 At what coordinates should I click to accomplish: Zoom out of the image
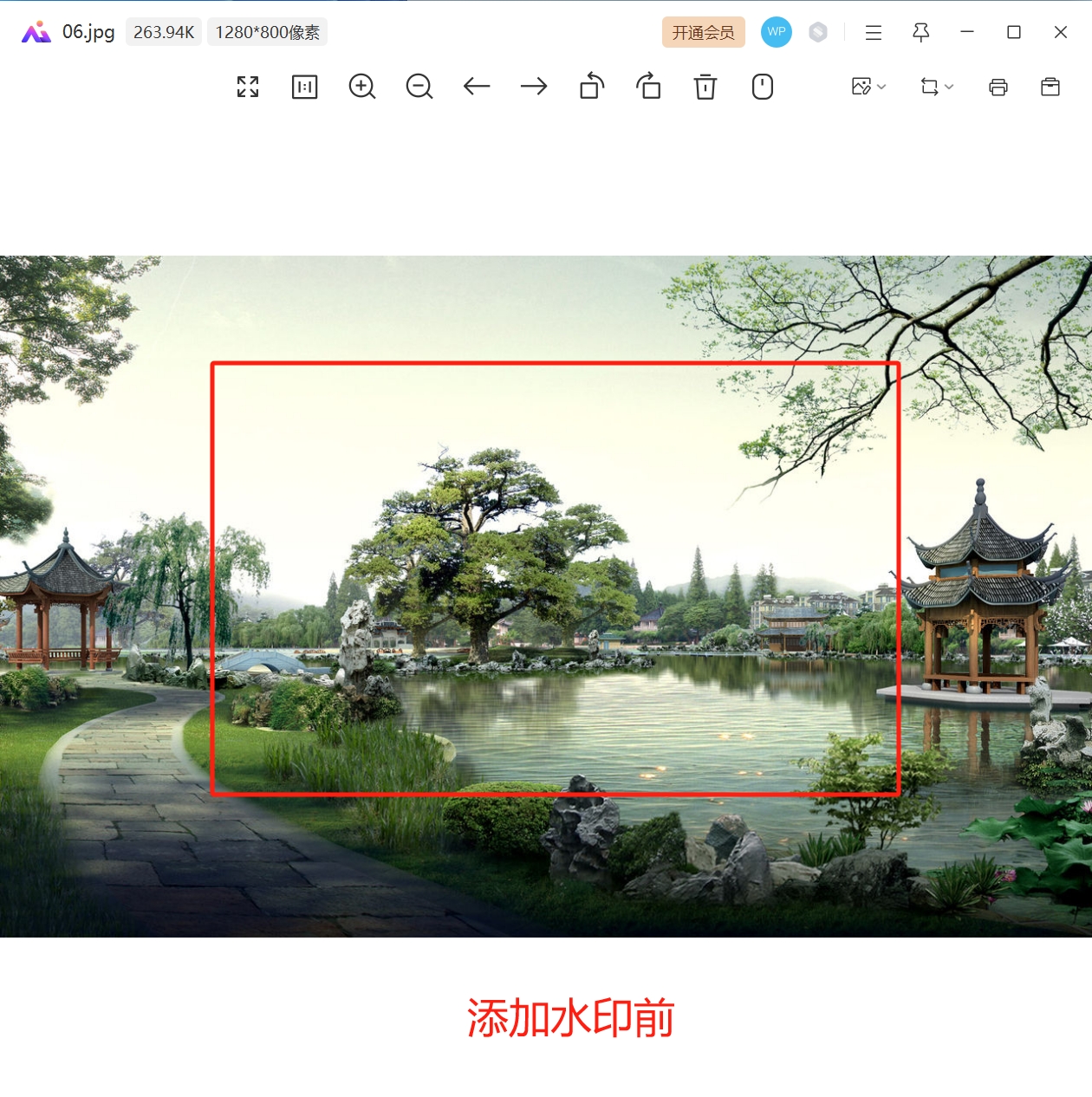419,87
